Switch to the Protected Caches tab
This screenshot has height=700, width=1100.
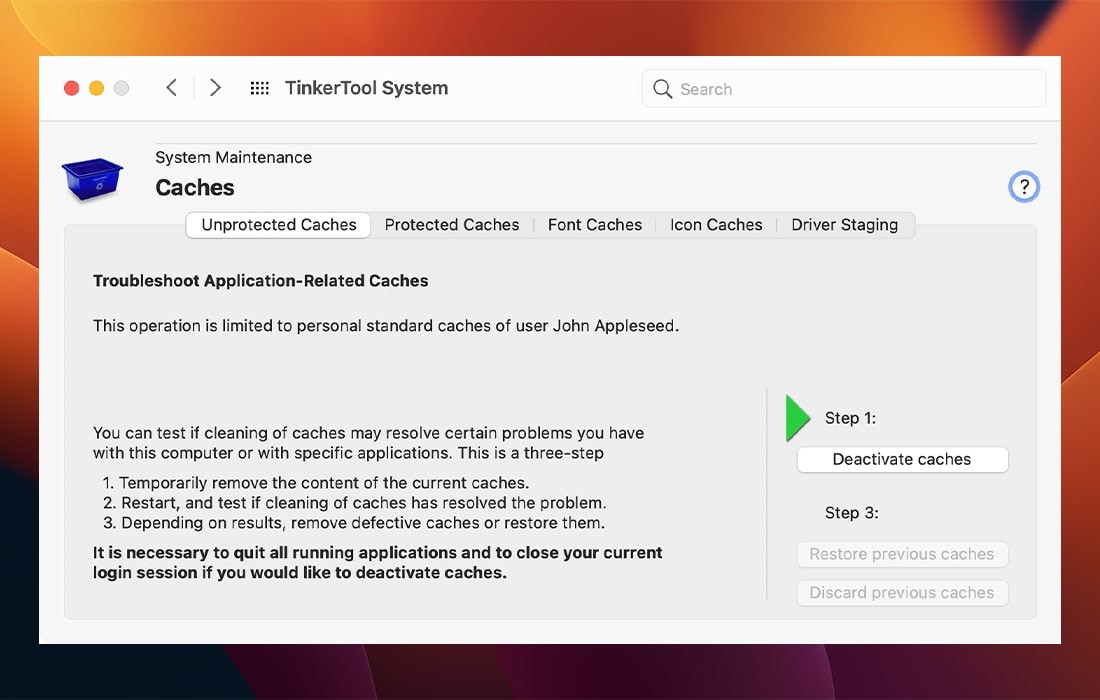tap(452, 225)
